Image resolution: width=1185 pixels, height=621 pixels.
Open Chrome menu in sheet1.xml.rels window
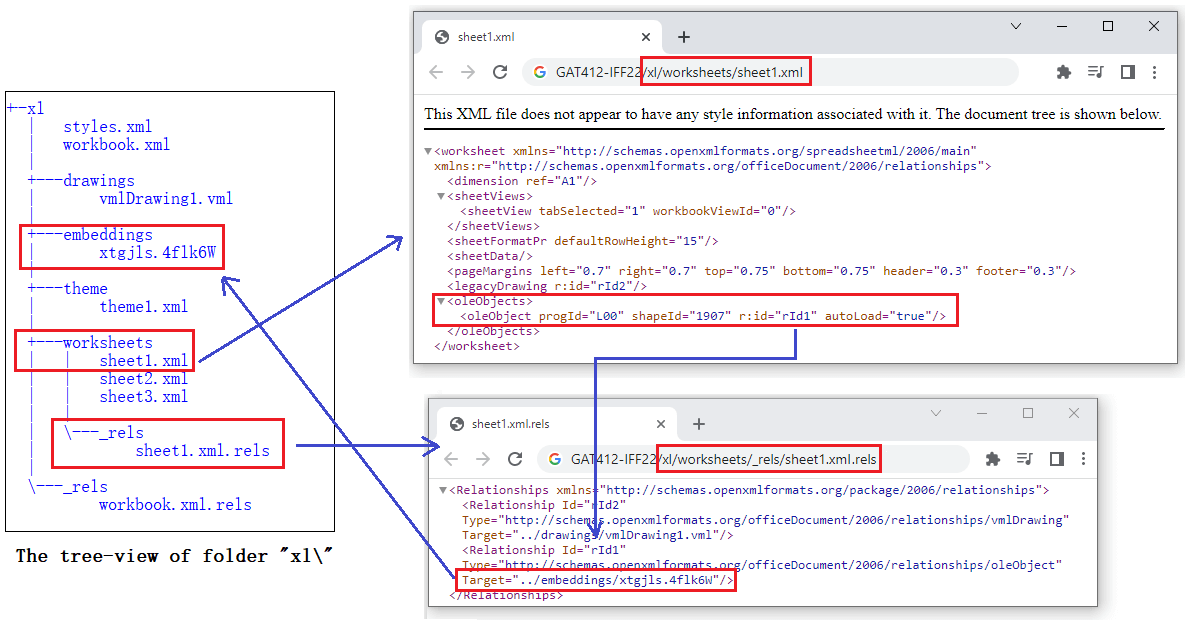pos(1083,459)
